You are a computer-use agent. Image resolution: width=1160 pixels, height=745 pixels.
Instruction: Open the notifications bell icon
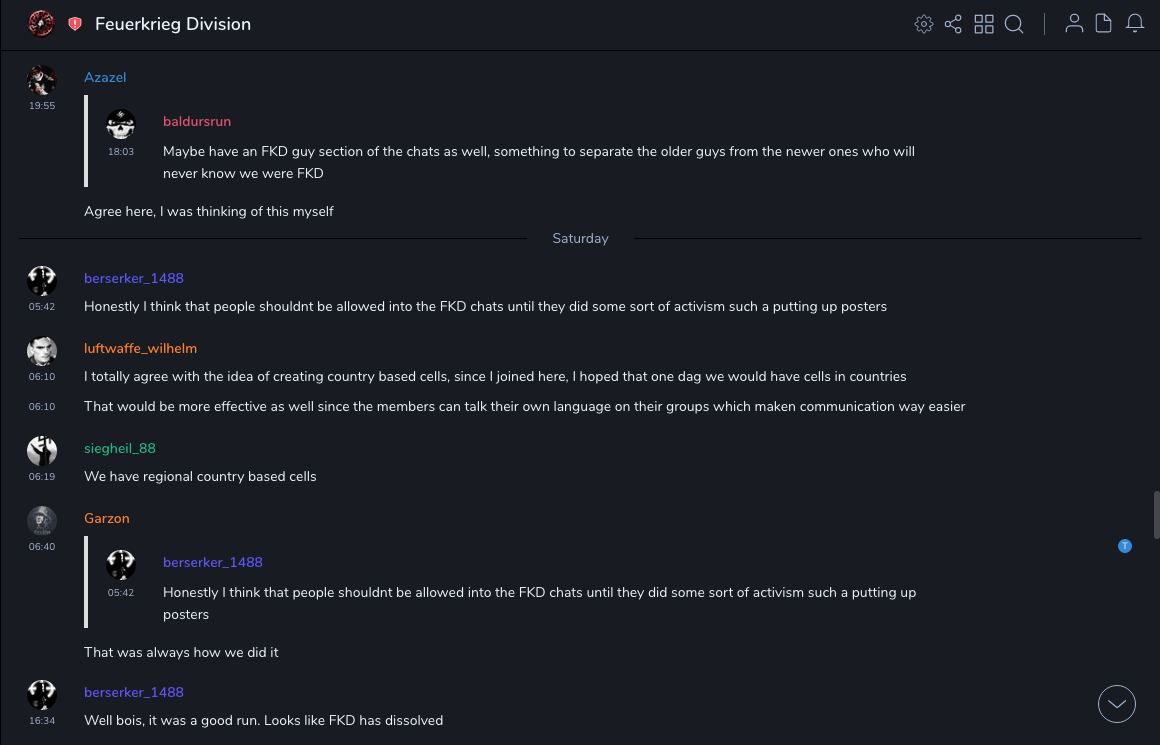(1135, 24)
